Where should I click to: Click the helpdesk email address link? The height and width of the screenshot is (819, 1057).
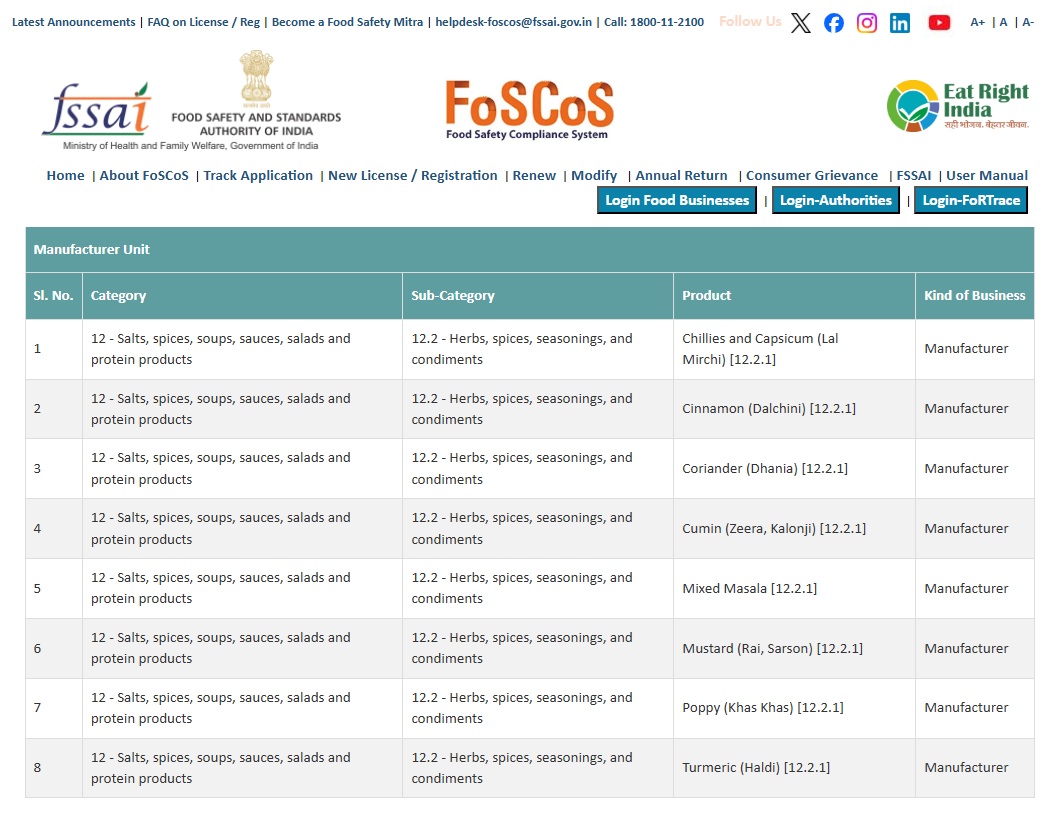tap(513, 22)
